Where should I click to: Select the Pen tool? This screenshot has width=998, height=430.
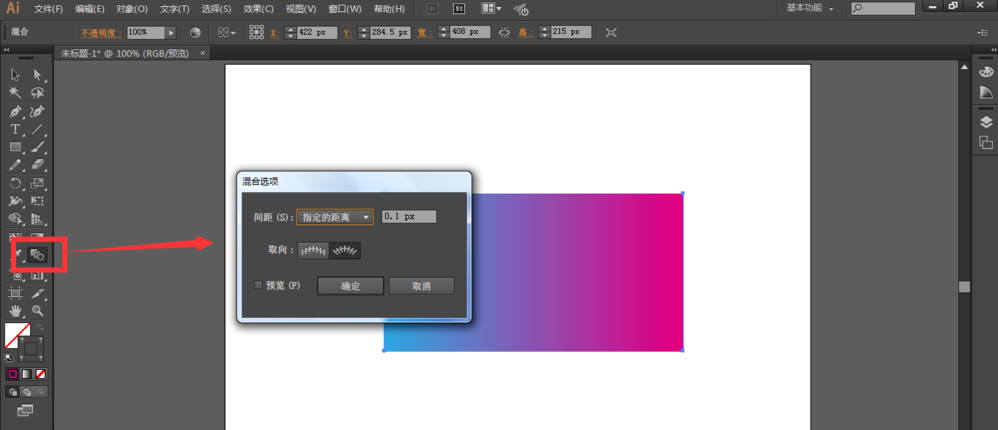(x=16, y=112)
